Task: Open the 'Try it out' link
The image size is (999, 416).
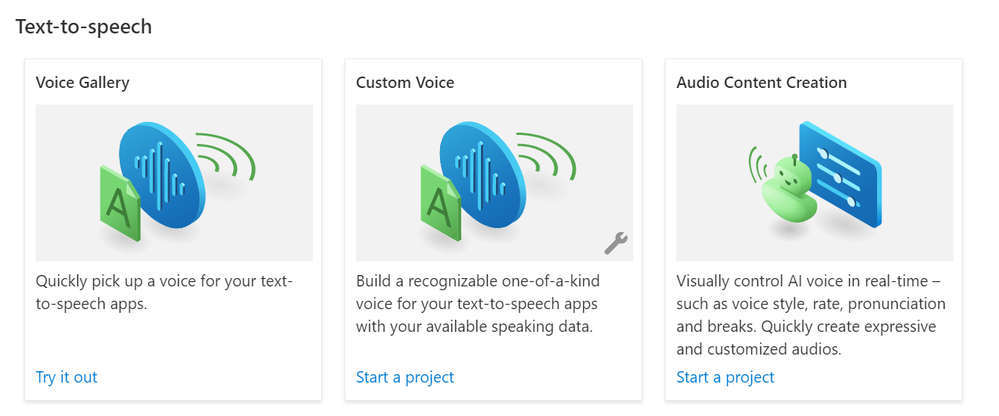Action: [66, 377]
